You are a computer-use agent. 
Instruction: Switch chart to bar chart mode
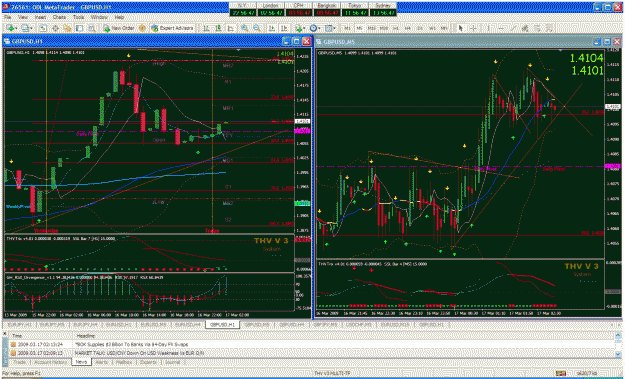tap(206, 28)
